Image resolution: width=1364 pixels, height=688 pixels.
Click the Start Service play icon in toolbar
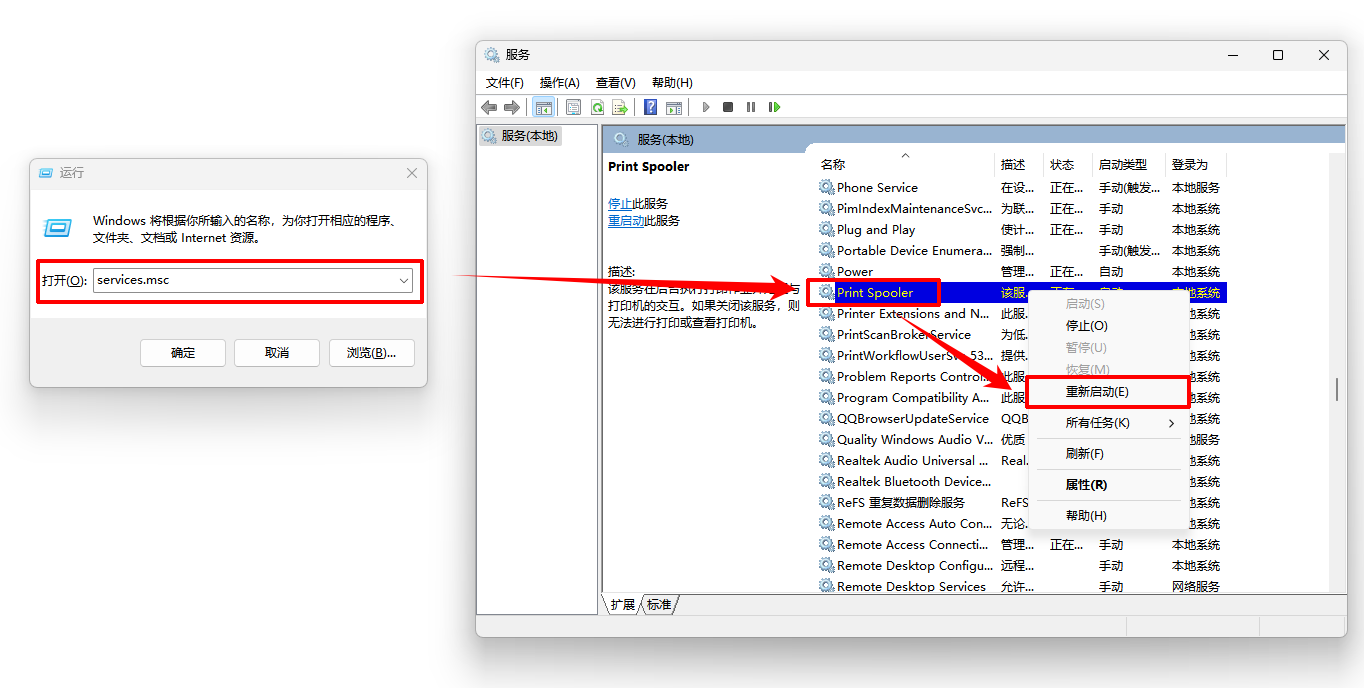(706, 107)
